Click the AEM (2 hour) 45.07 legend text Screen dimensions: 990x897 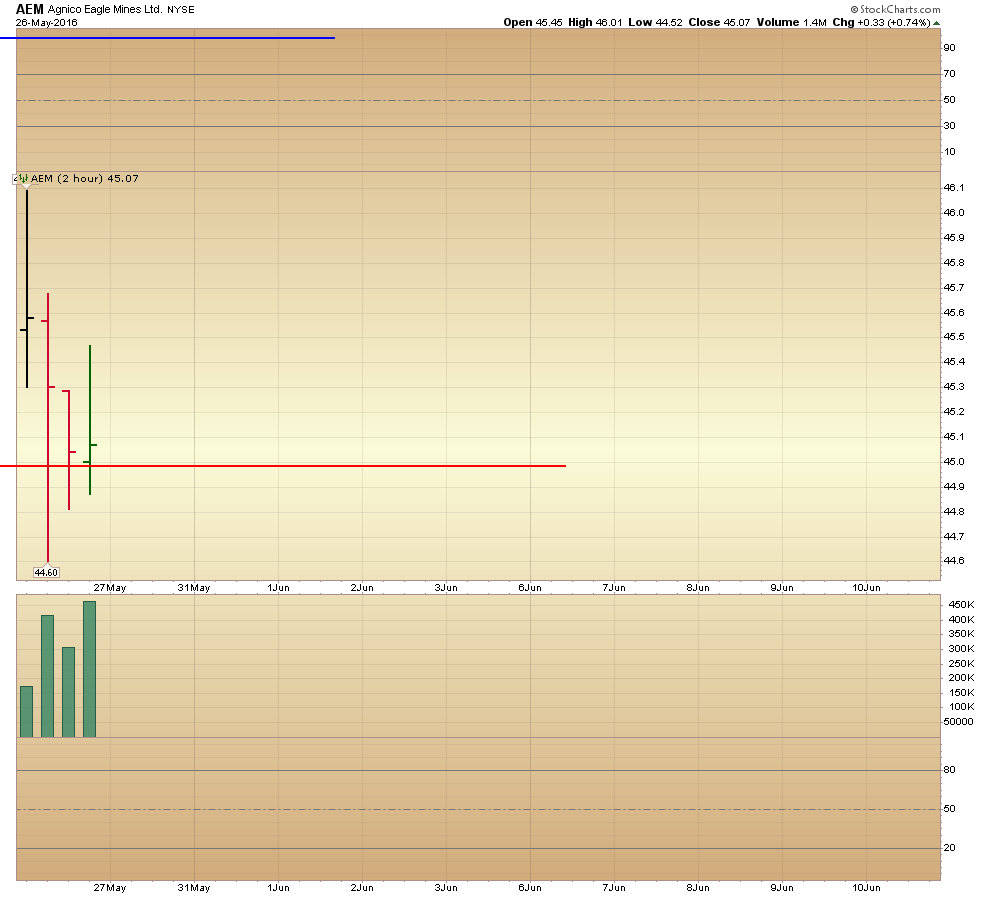[x=85, y=179]
